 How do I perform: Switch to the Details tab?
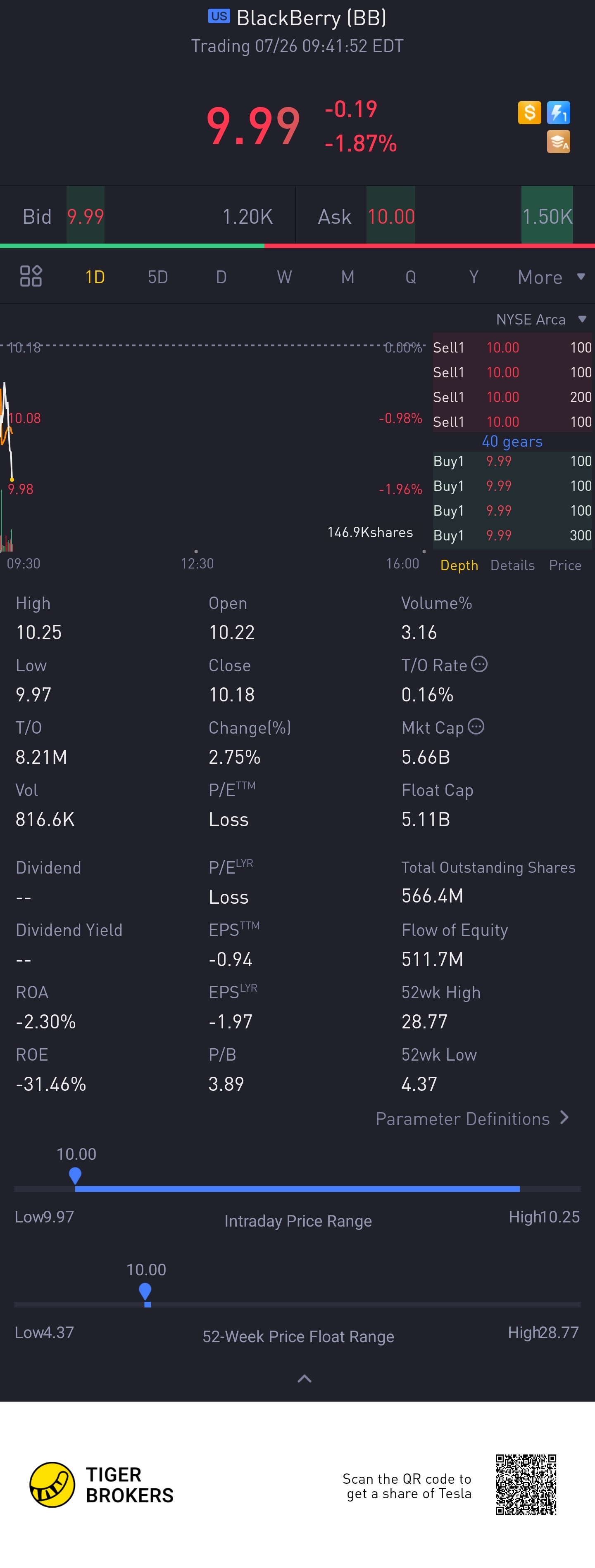pyautogui.click(x=513, y=566)
